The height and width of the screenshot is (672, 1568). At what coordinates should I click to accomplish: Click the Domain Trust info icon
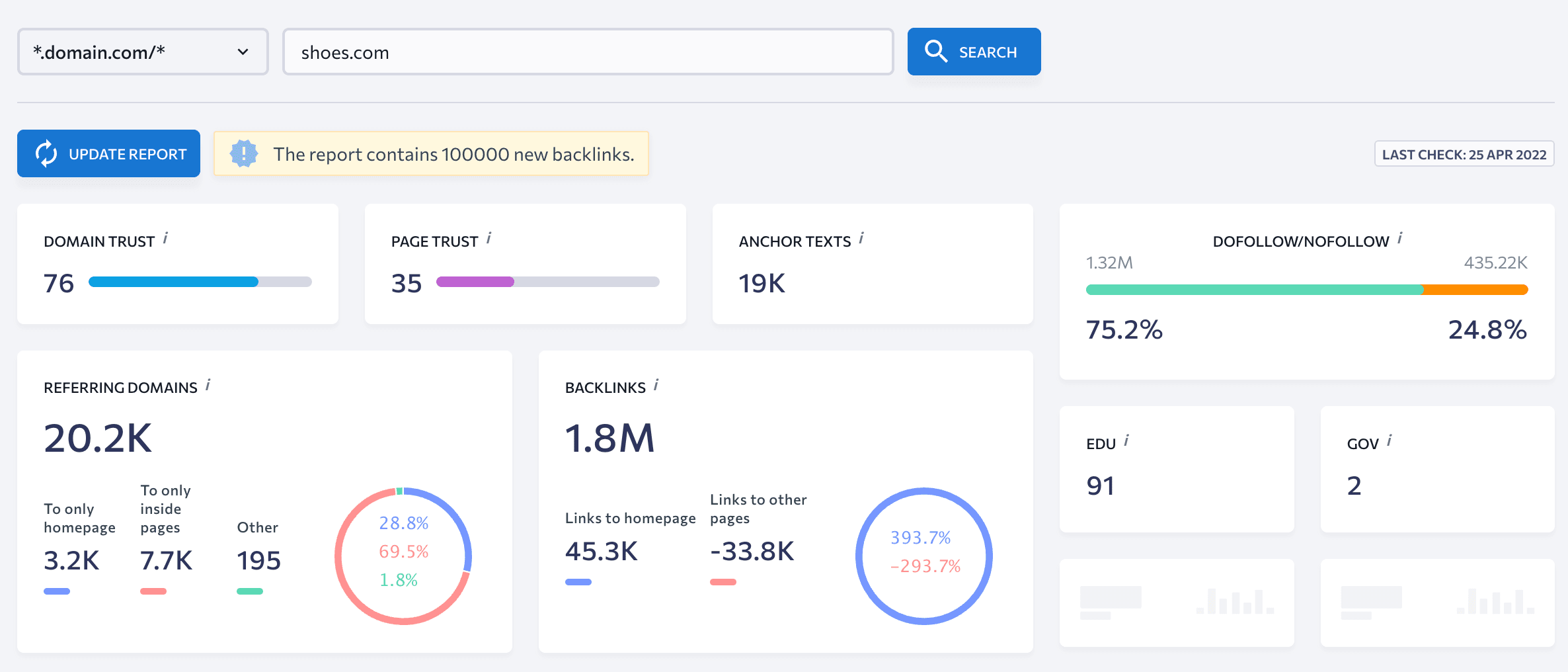tap(165, 238)
